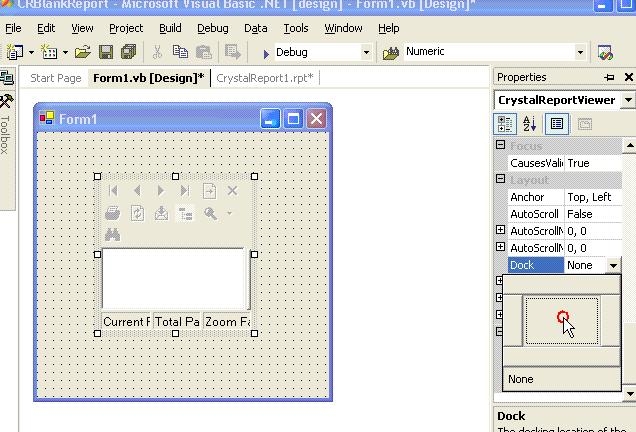This screenshot has height=432, width=636.
Task: Click the Save icon in toolbar
Action: pos(106,52)
